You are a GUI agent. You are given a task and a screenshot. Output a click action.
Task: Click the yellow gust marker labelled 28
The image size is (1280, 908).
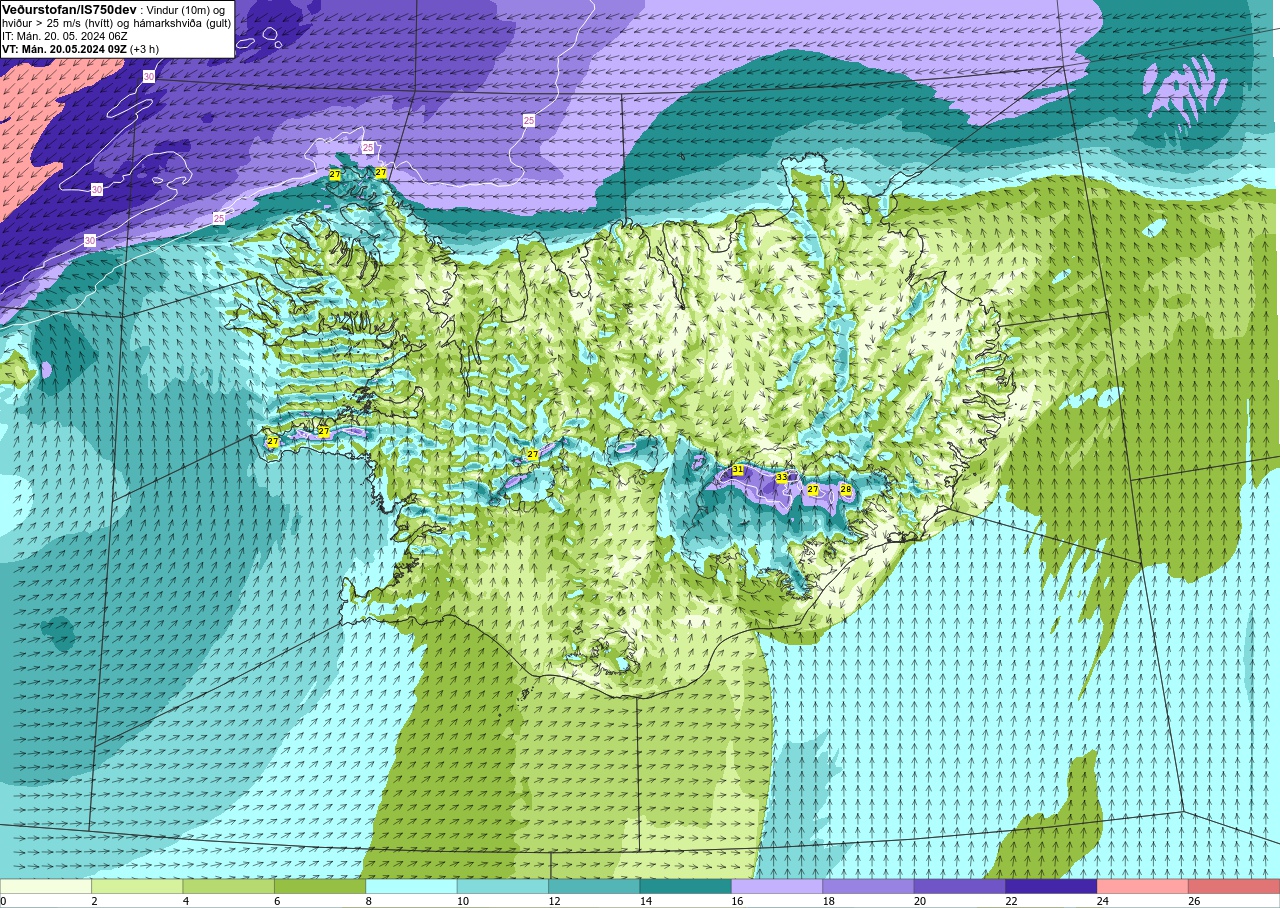click(846, 489)
